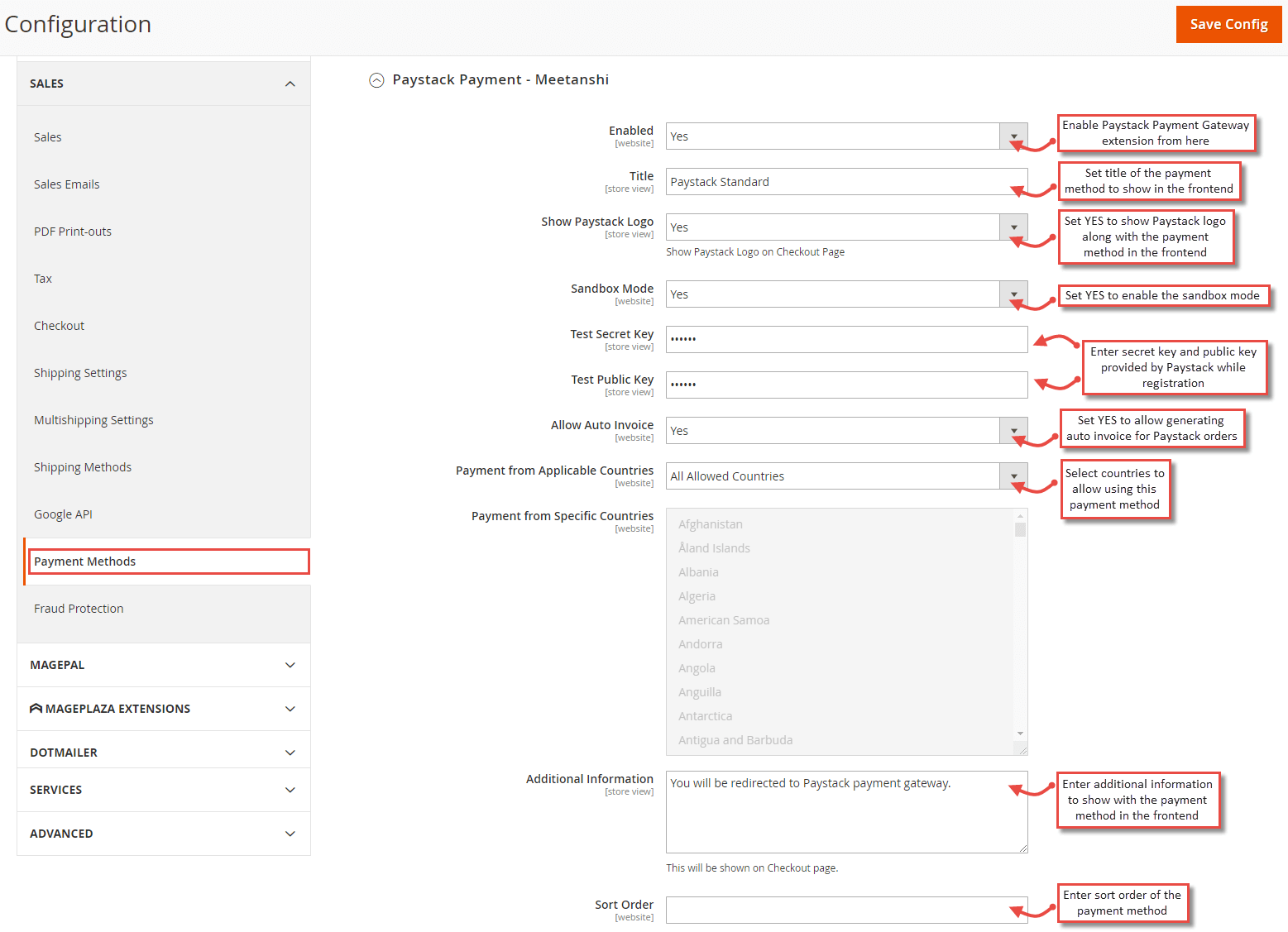Expand the MAGEPAL section chevron

[x=290, y=665]
